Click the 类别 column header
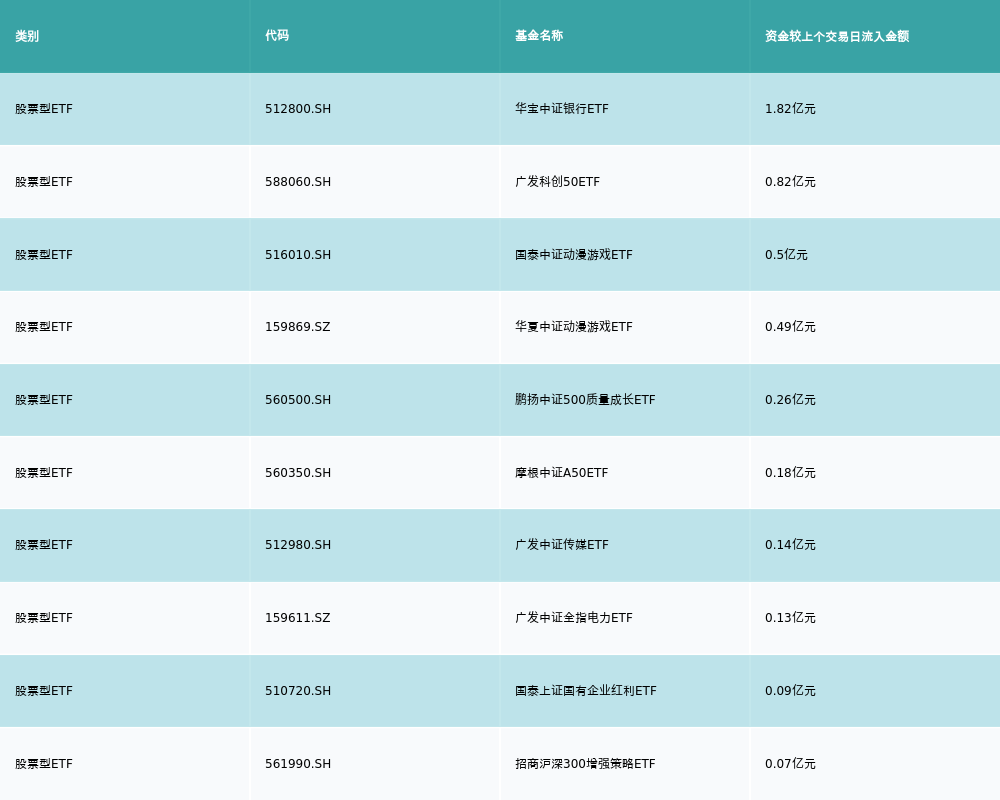Image resolution: width=1000 pixels, height=800 pixels. pos(27,36)
